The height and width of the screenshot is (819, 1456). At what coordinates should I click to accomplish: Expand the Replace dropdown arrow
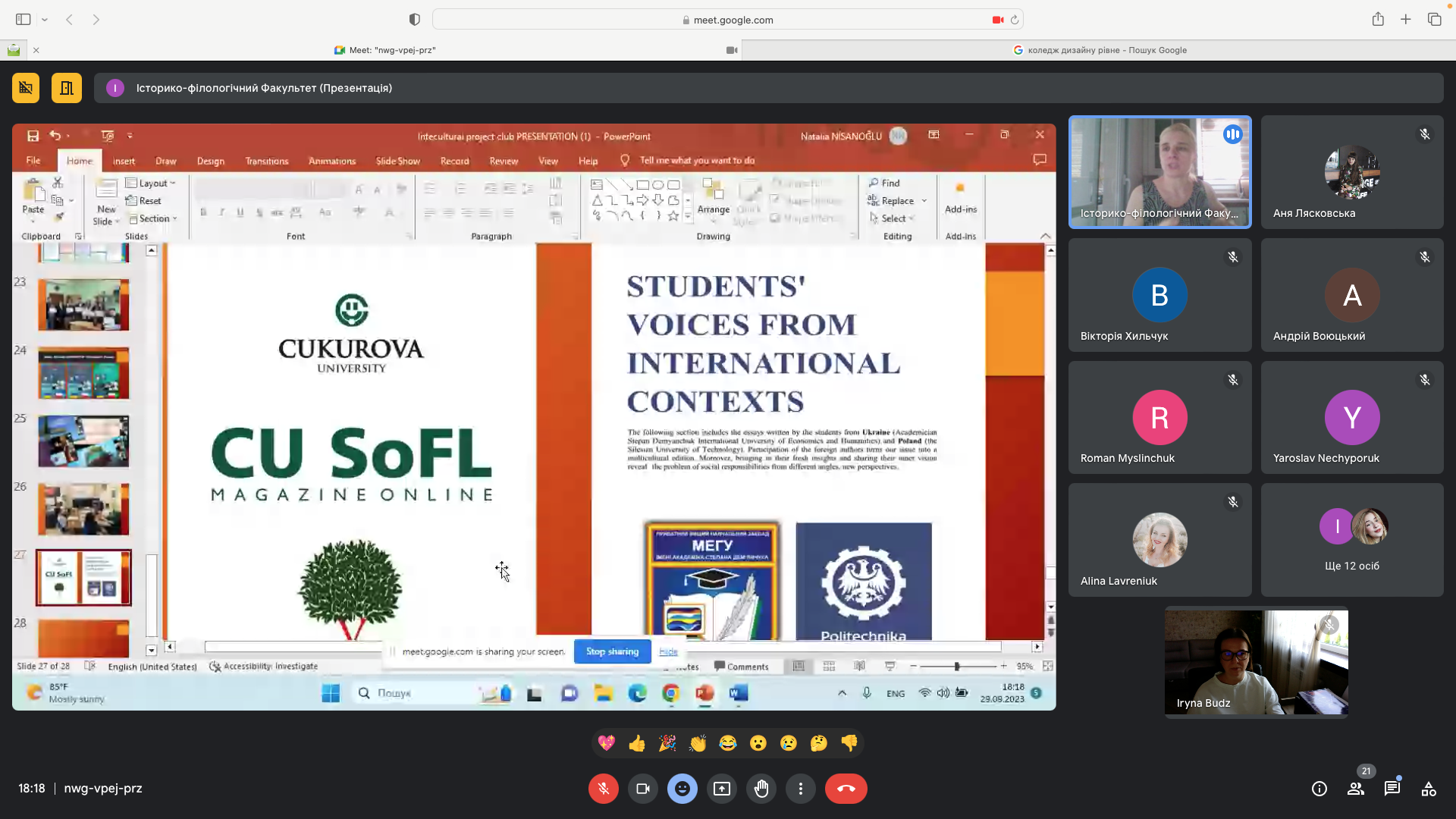coord(924,201)
